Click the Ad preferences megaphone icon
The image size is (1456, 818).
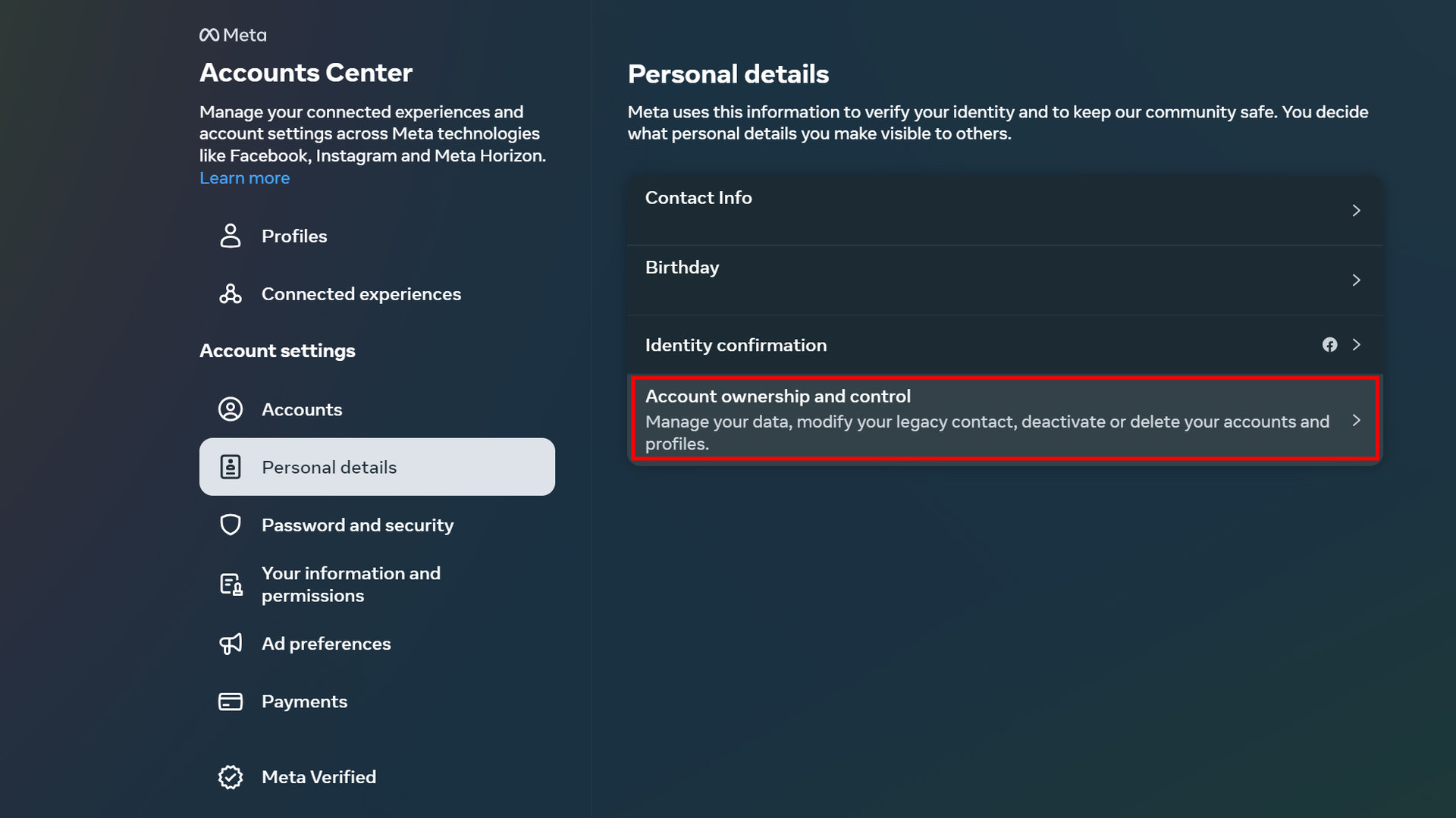point(231,644)
